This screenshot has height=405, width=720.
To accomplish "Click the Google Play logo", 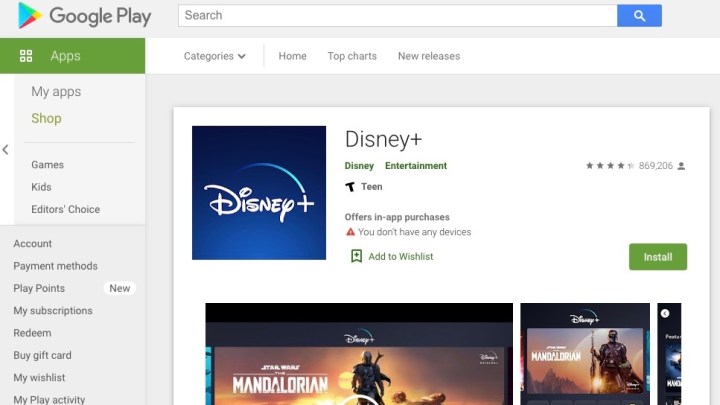I will pyautogui.click(x=84, y=16).
